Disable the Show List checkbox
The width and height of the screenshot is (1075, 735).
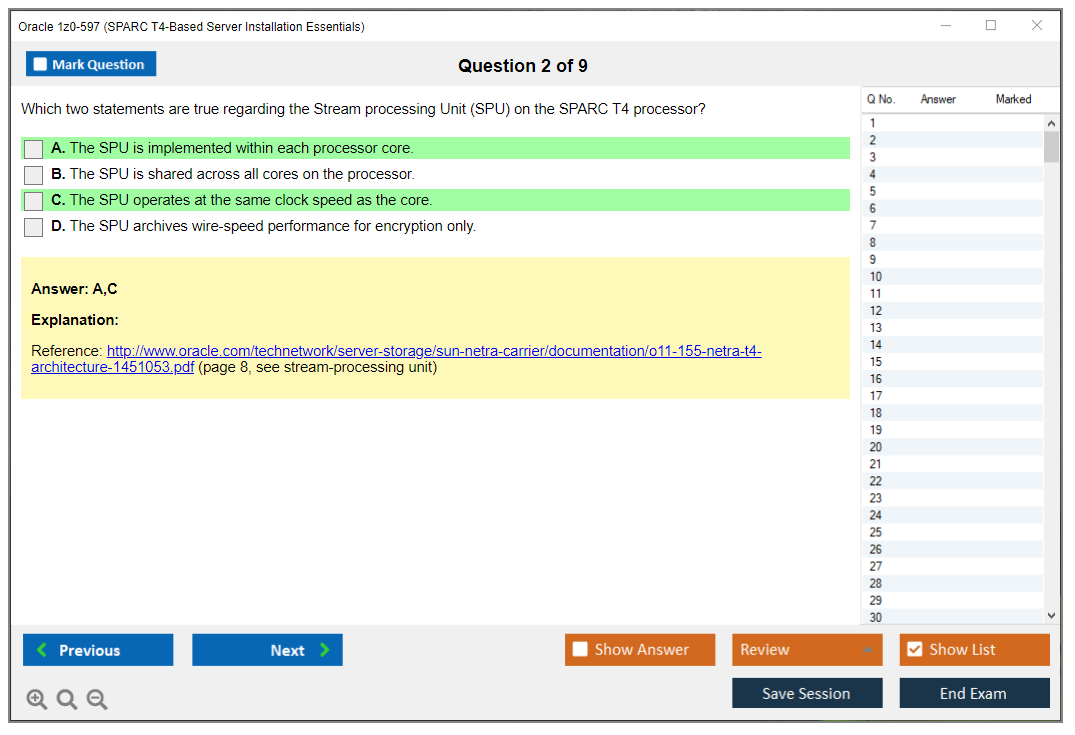click(x=914, y=649)
